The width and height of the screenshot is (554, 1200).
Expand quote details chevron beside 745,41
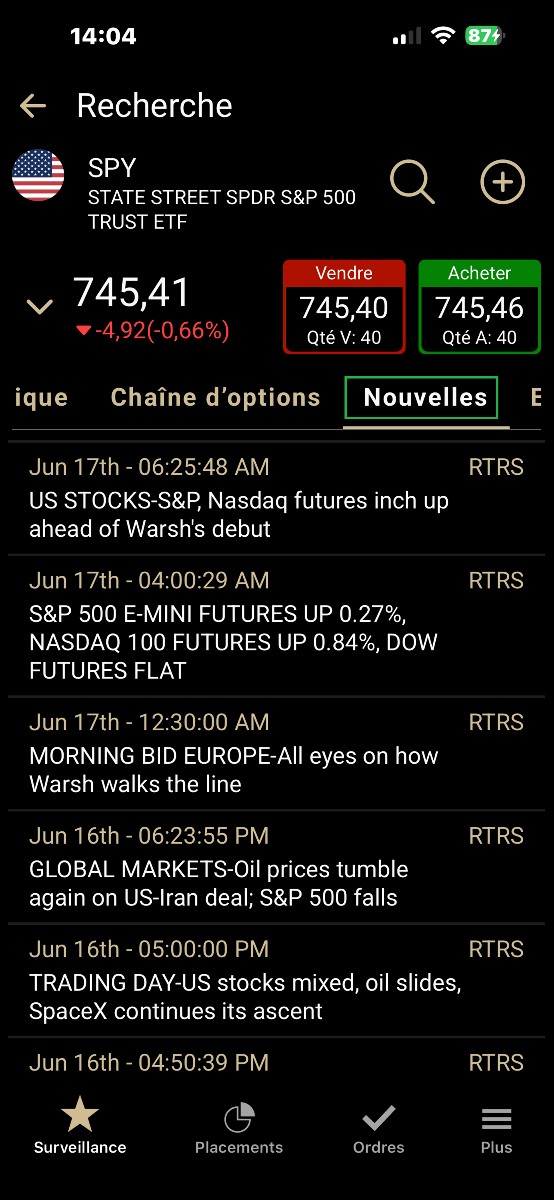tap(39, 307)
